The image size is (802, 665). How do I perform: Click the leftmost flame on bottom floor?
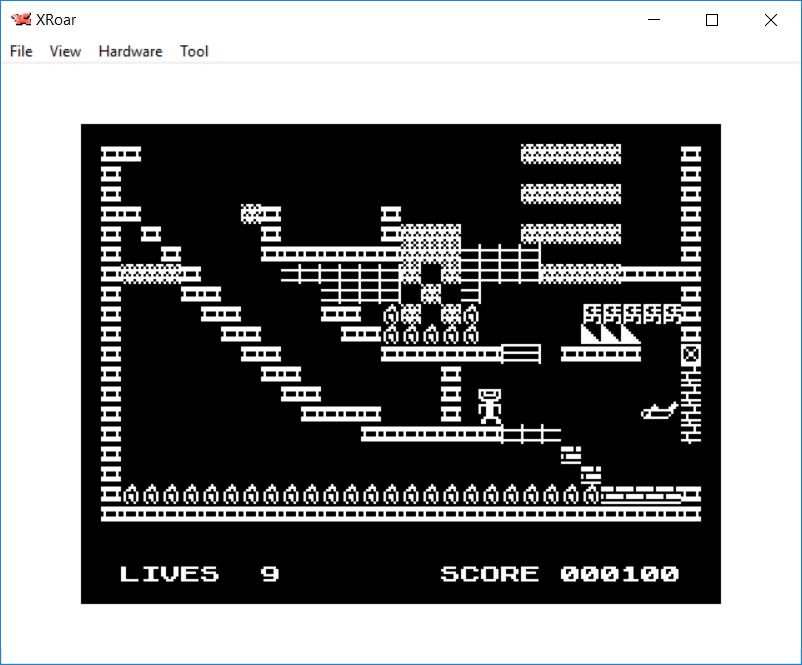(130, 494)
